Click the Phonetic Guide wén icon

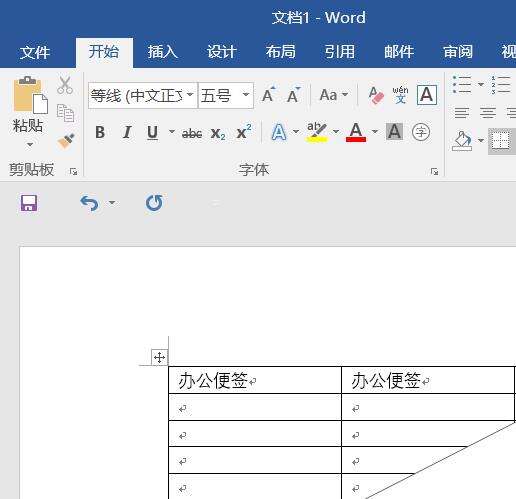(x=400, y=95)
